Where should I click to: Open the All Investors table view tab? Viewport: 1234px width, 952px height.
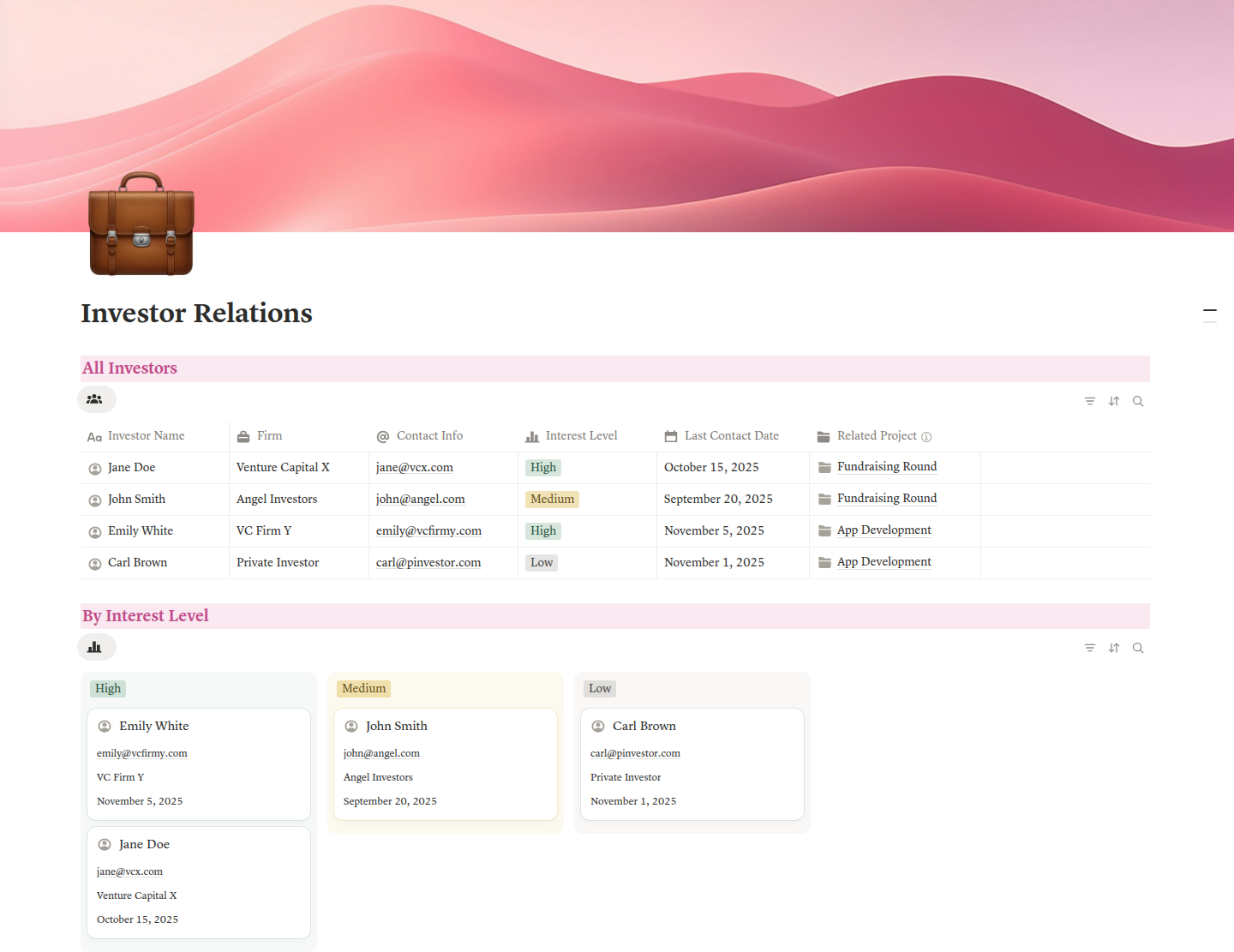tap(96, 399)
